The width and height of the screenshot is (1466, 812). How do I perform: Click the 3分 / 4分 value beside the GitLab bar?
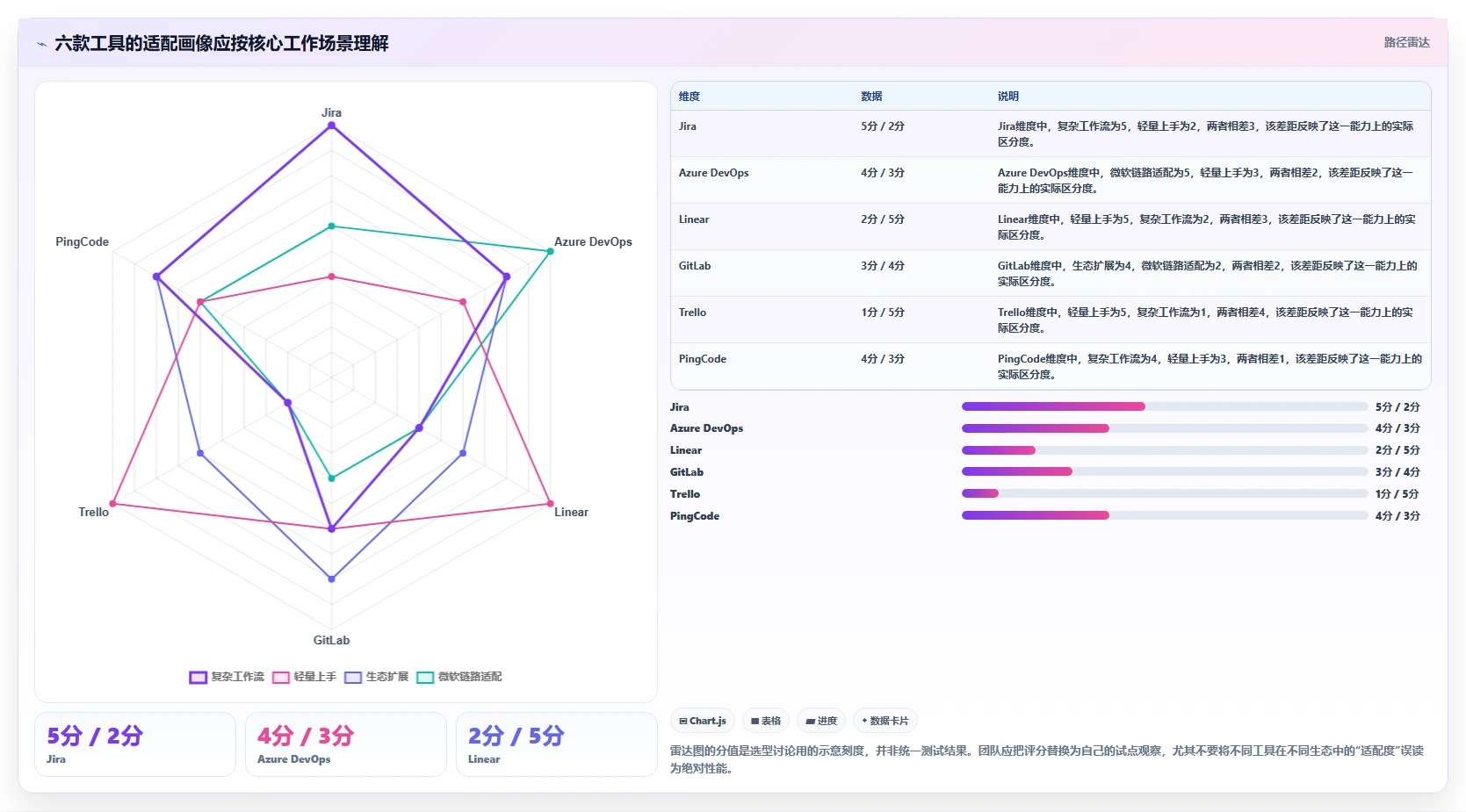[1397, 472]
